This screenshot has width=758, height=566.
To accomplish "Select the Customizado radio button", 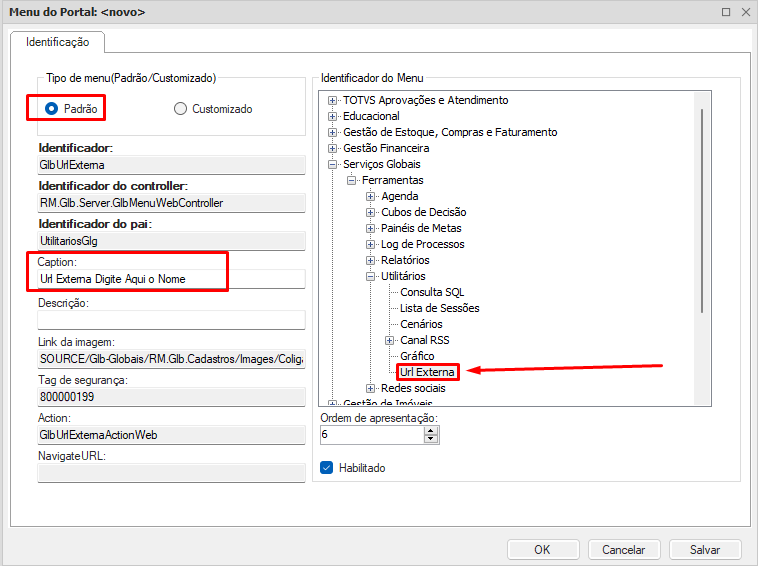I will pos(180,109).
